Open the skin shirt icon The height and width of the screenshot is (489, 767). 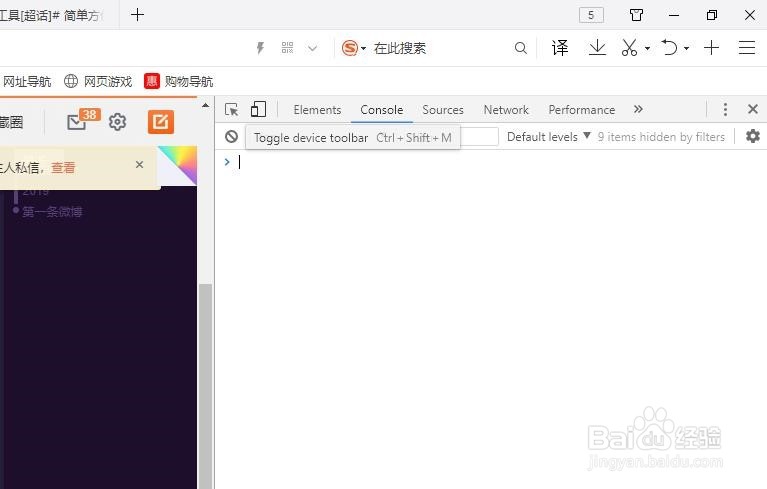tap(636, 15)
